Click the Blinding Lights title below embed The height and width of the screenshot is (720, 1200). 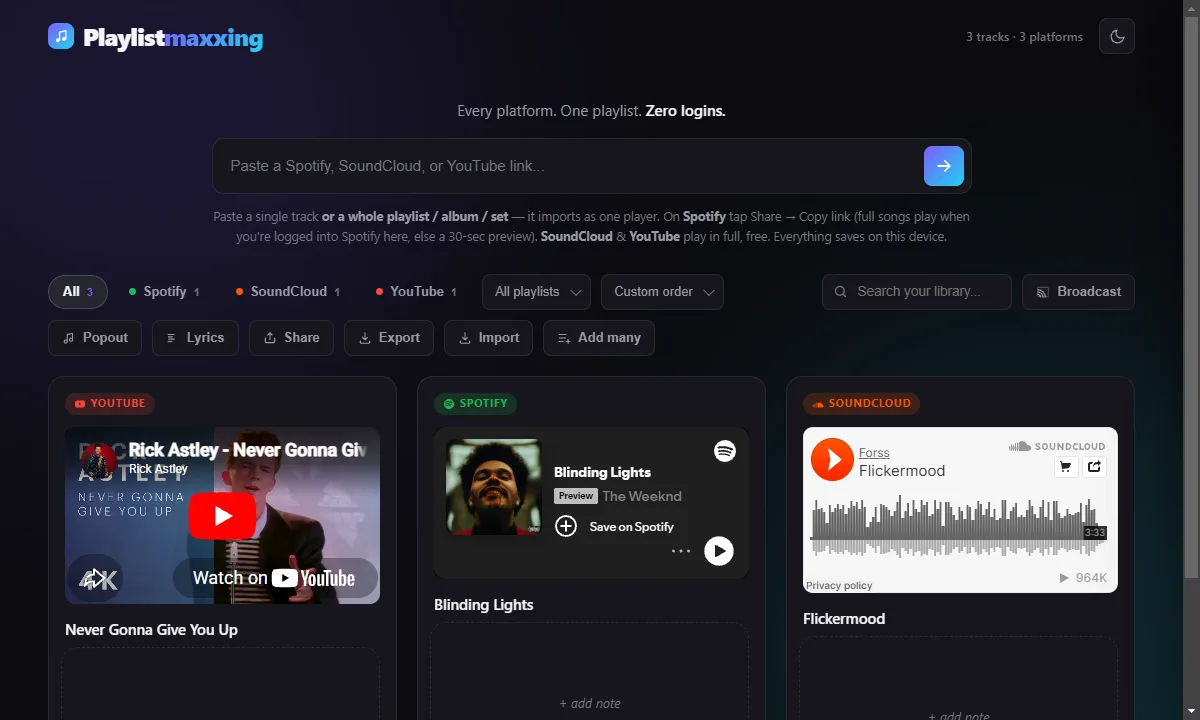[x=484, y=605]
